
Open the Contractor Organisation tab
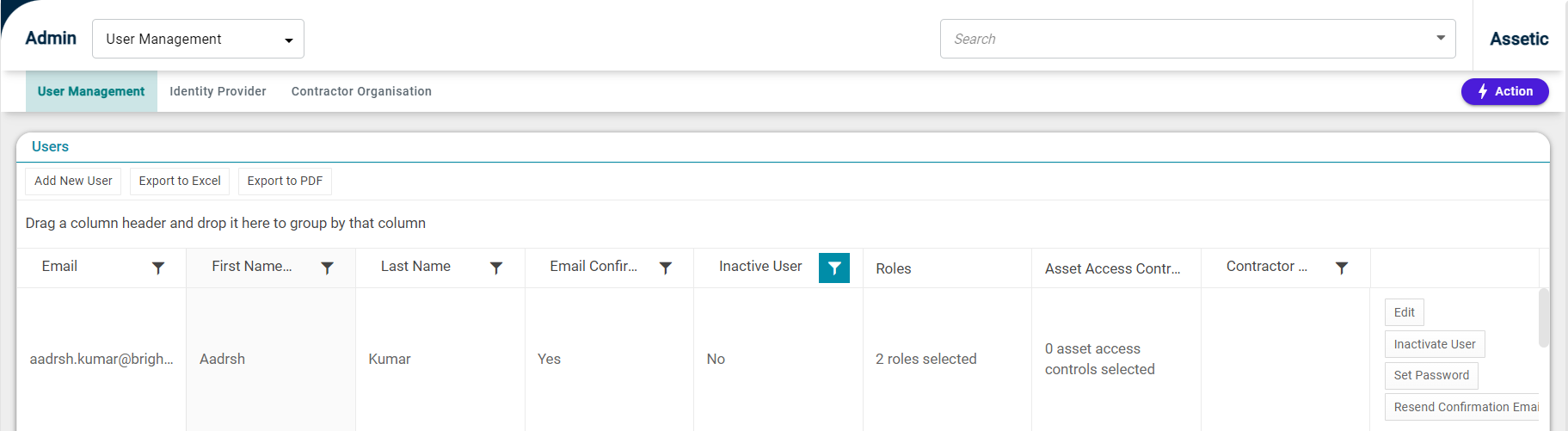tap(361, 91)
